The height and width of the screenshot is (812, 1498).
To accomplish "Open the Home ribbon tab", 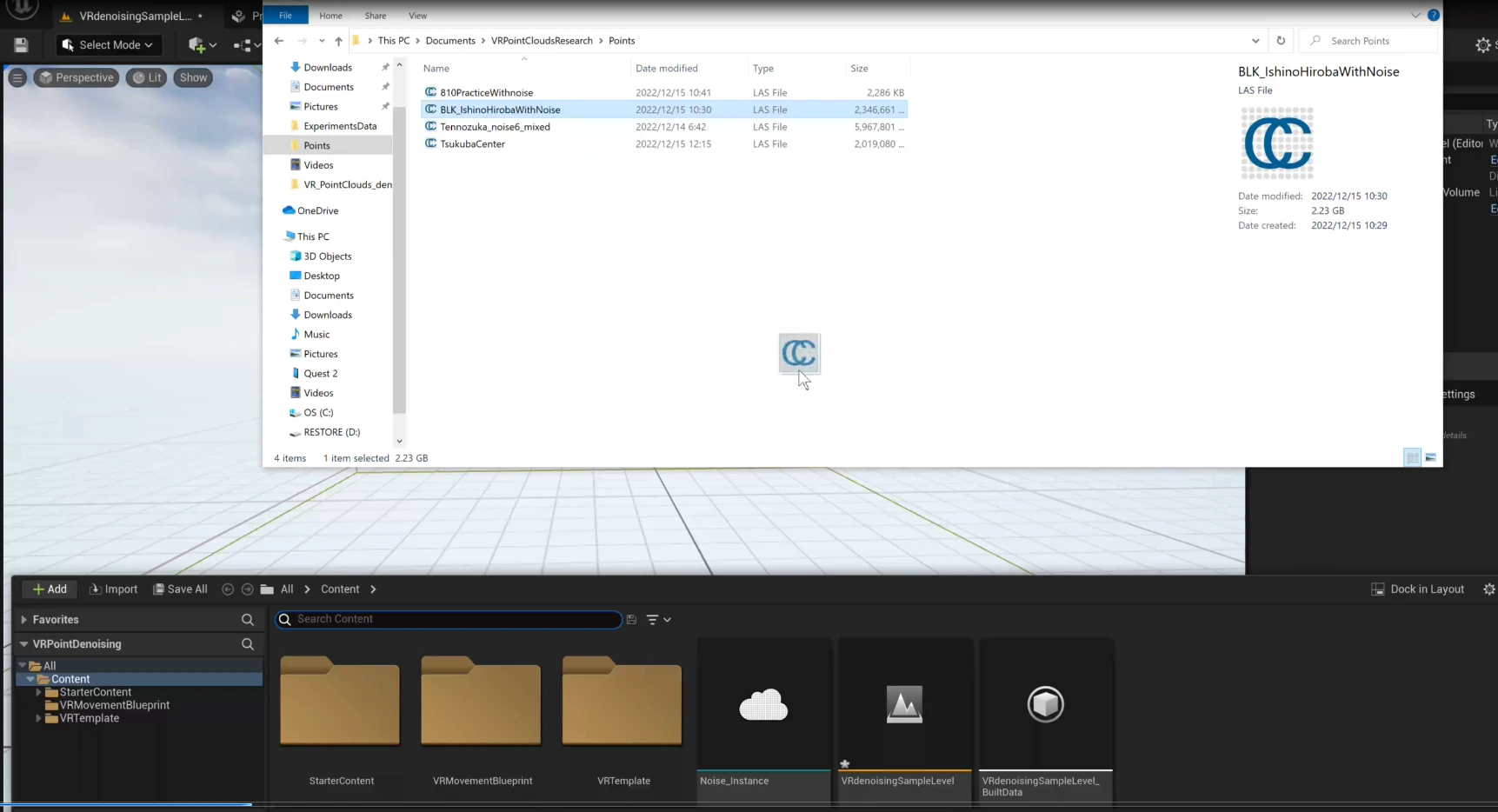I will tap(330, 16).
